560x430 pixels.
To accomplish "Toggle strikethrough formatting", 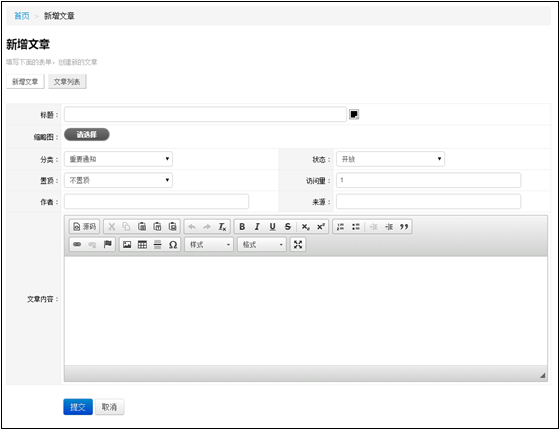I will 288,226.
